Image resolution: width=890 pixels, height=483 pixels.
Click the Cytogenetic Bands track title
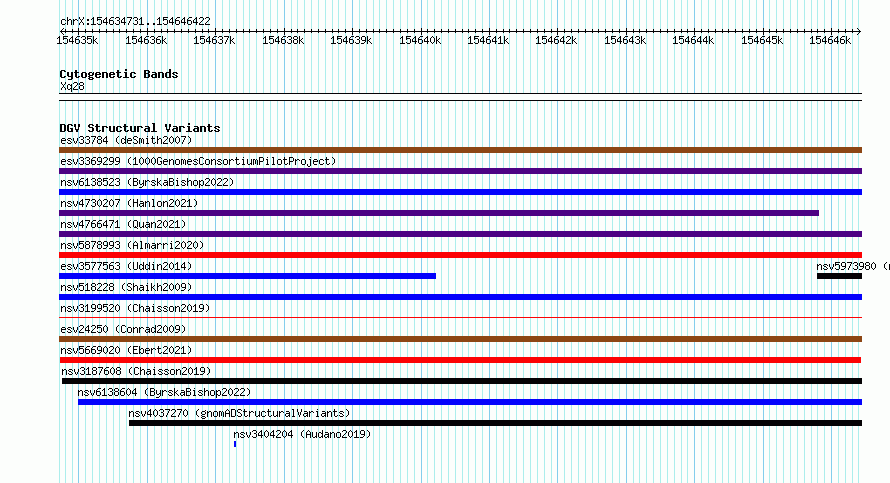pos(119,74)
